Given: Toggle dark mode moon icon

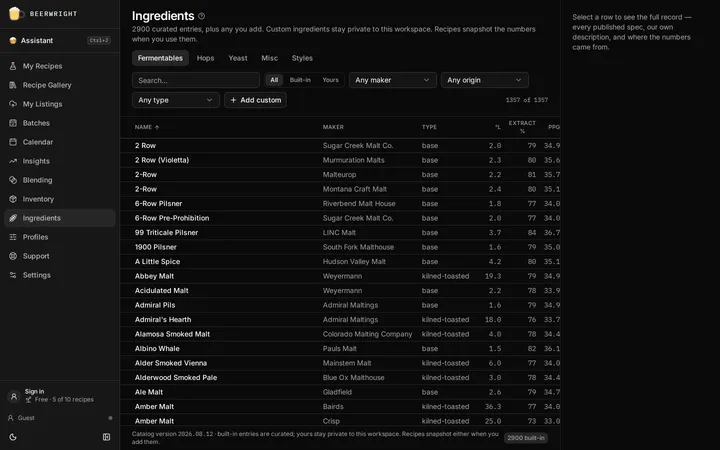Looking at the screenshot, I should click(13, 437).
